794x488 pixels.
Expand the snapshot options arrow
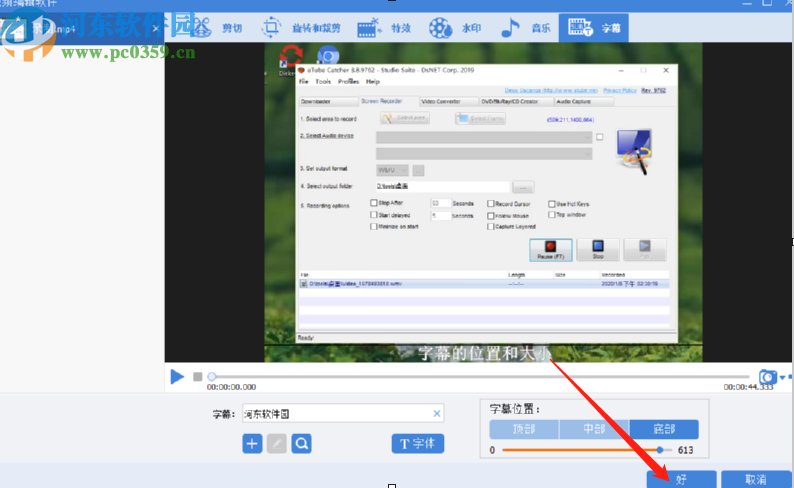pyautogui.click(x=782, y=378)
